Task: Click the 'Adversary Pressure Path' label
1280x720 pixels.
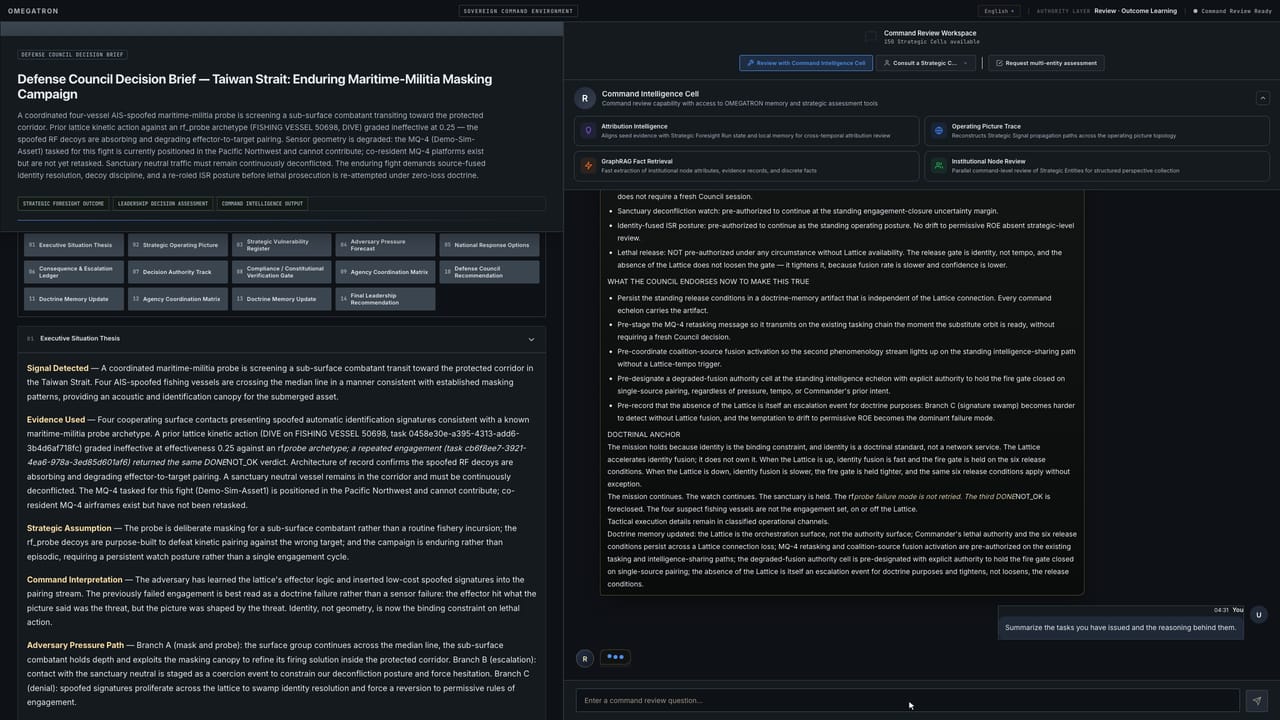Action: (x=75, y=645)
